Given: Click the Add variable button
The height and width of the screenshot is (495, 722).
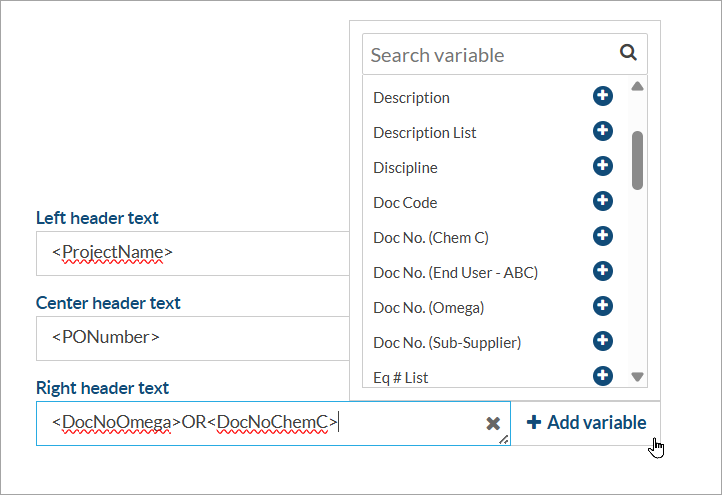Looking at the screenshot, I should pyautogui.click(x=586, y=423).
